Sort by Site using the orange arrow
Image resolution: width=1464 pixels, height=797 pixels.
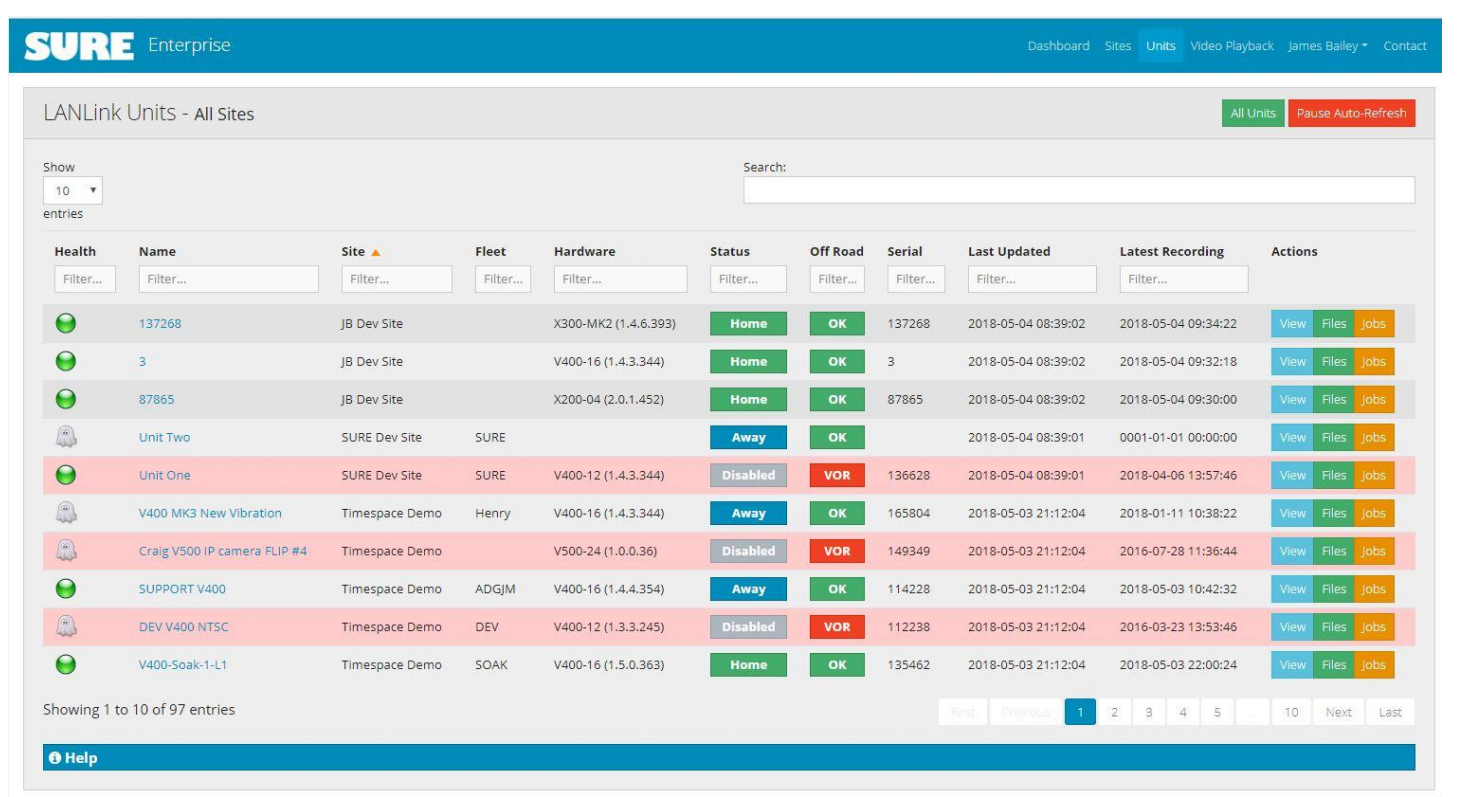375,252
